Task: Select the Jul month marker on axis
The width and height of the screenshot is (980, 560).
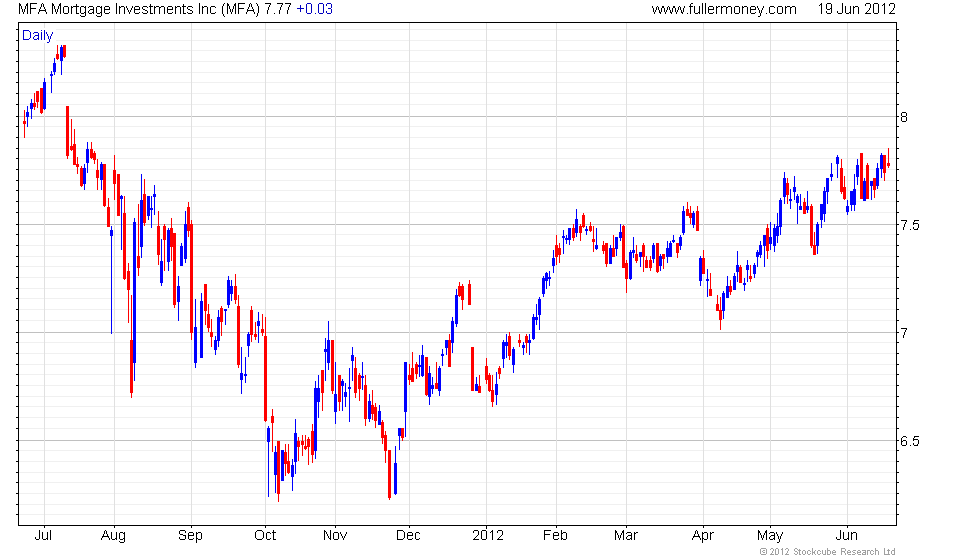Action: pyautogui.click(x=43, y=536)
